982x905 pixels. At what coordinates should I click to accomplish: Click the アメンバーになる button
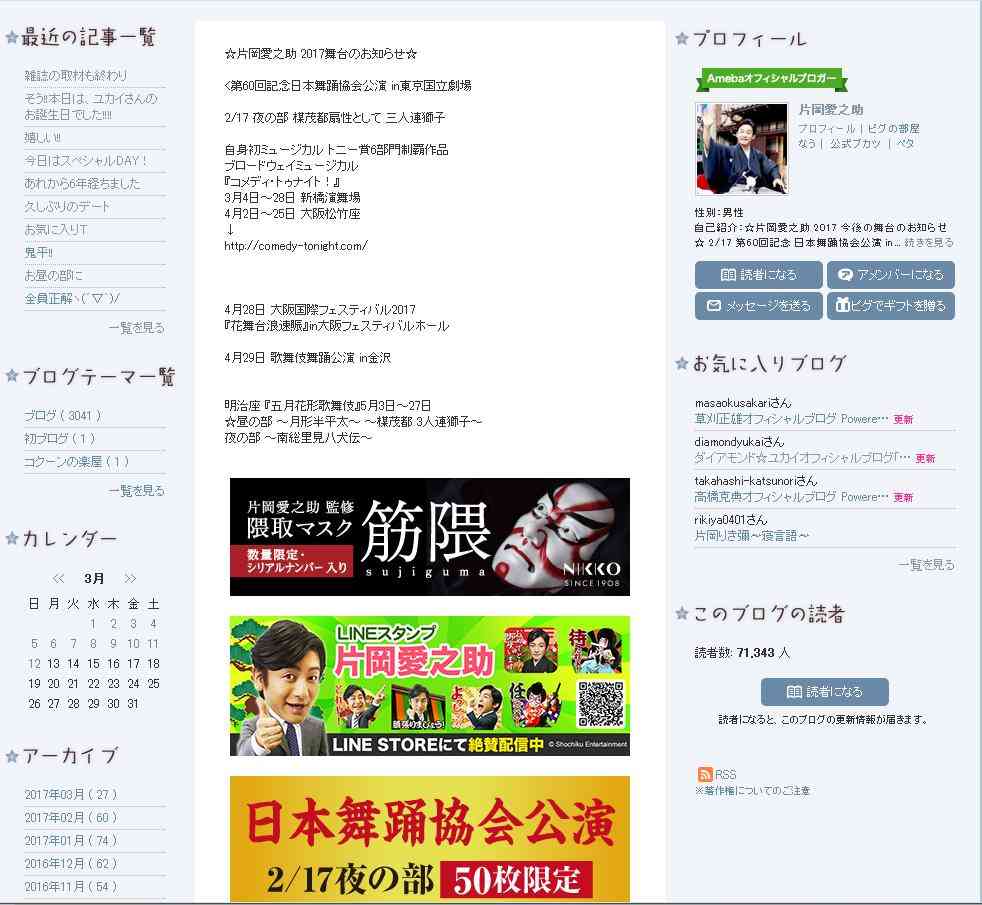coord(891,274)
